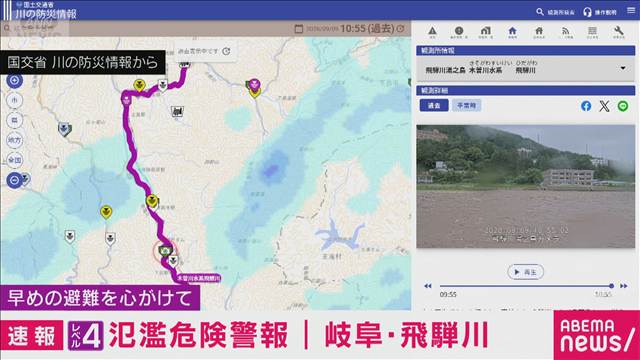Click the middle of the playback timeline

click(526, 286)
